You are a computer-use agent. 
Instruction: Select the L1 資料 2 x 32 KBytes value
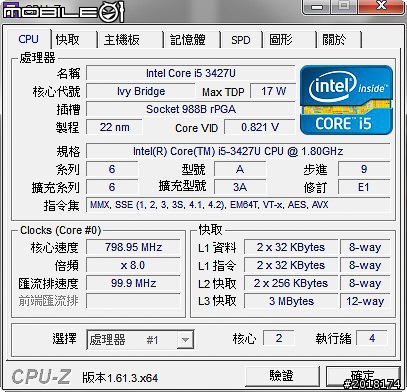[291, 247]
